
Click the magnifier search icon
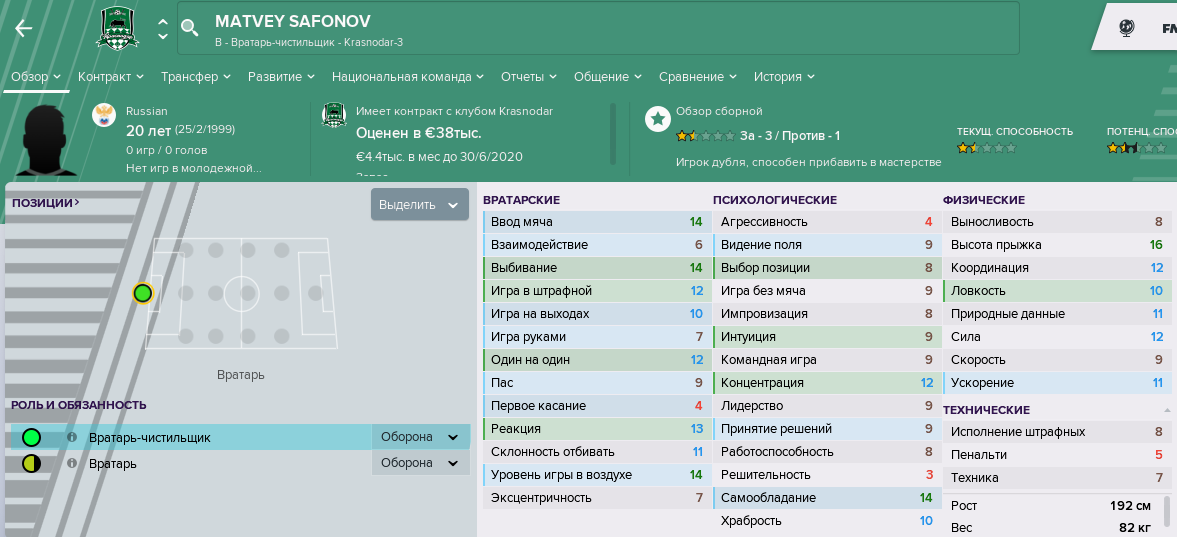tap(190, 28)
